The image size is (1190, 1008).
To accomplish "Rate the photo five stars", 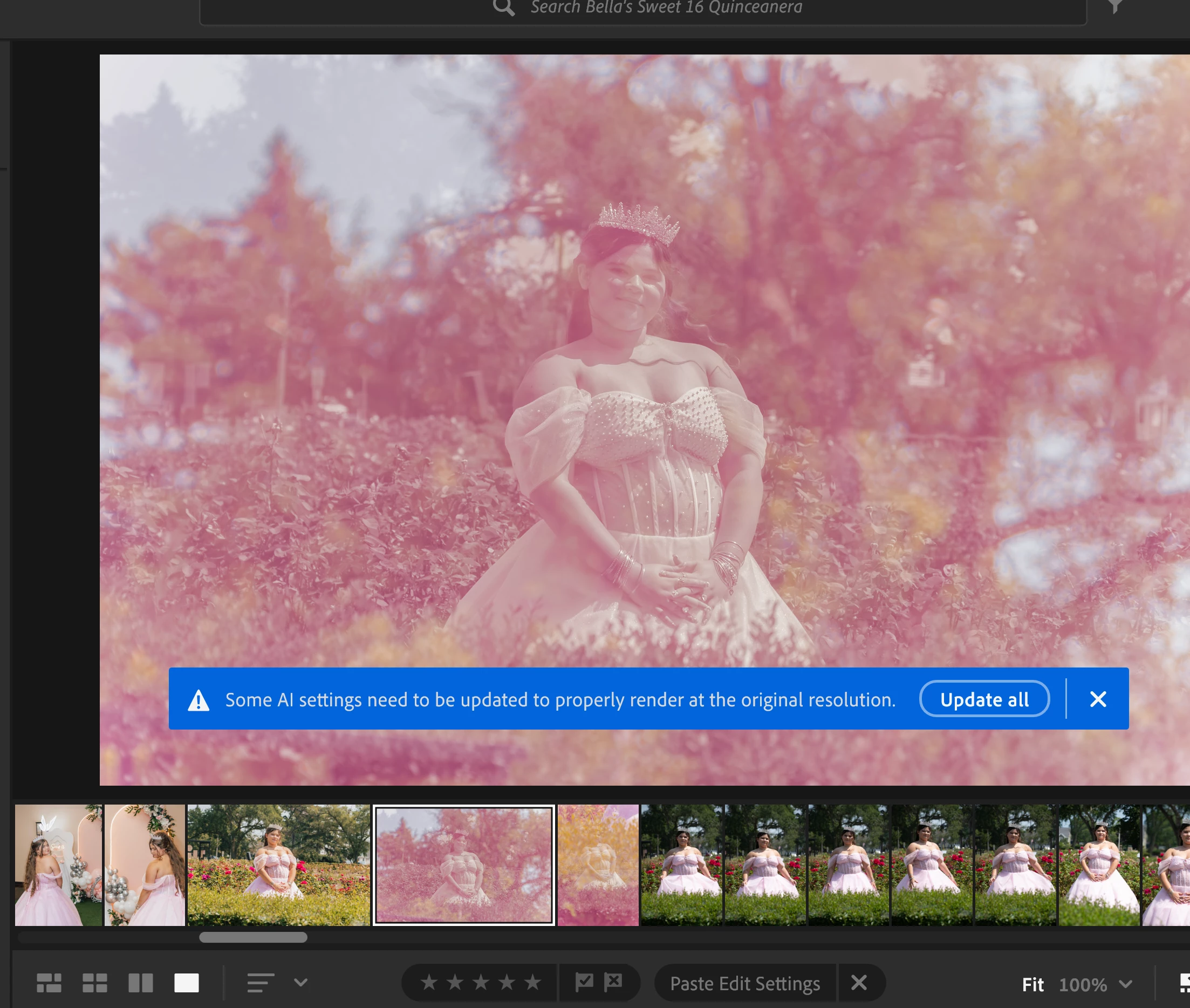I will click(532, 982).
